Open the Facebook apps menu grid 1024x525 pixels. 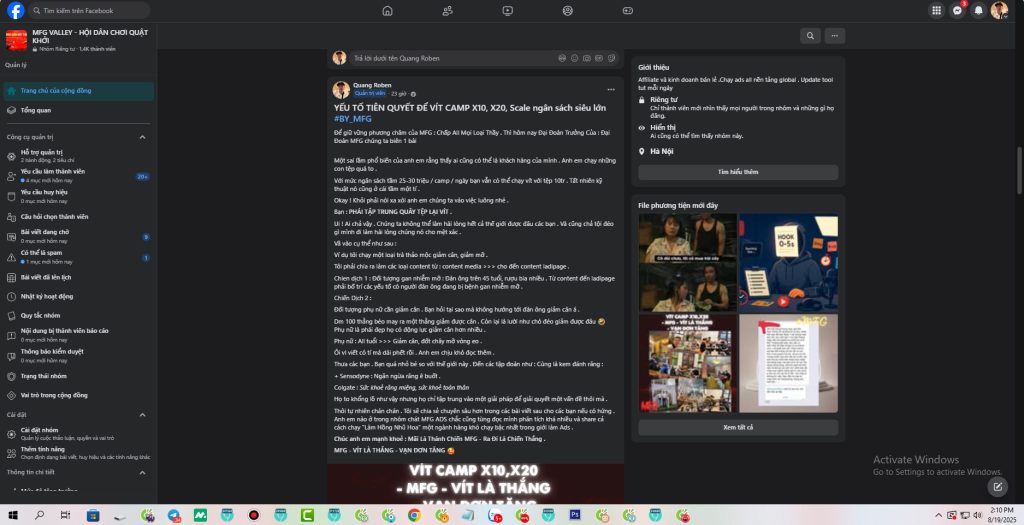[x=936, y=10]
